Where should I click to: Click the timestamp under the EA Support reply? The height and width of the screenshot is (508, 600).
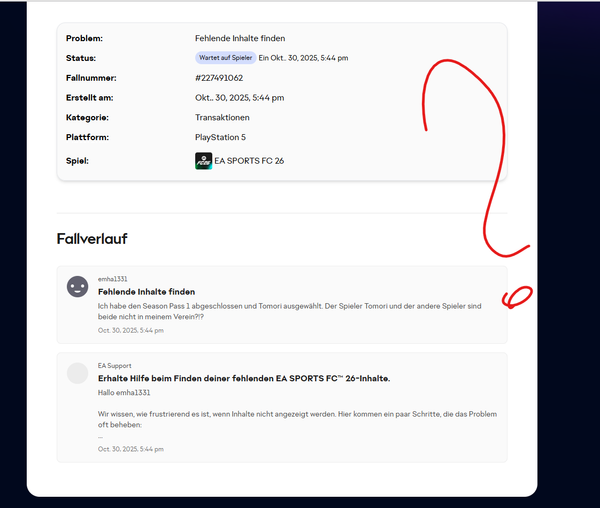tap(130, 449)
